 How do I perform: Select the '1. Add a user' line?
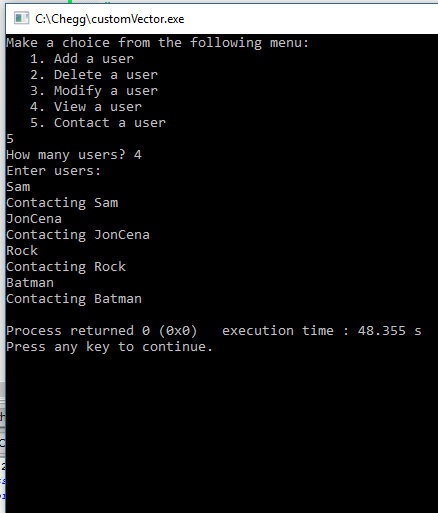pyautogui.click(x=82, y=59)
